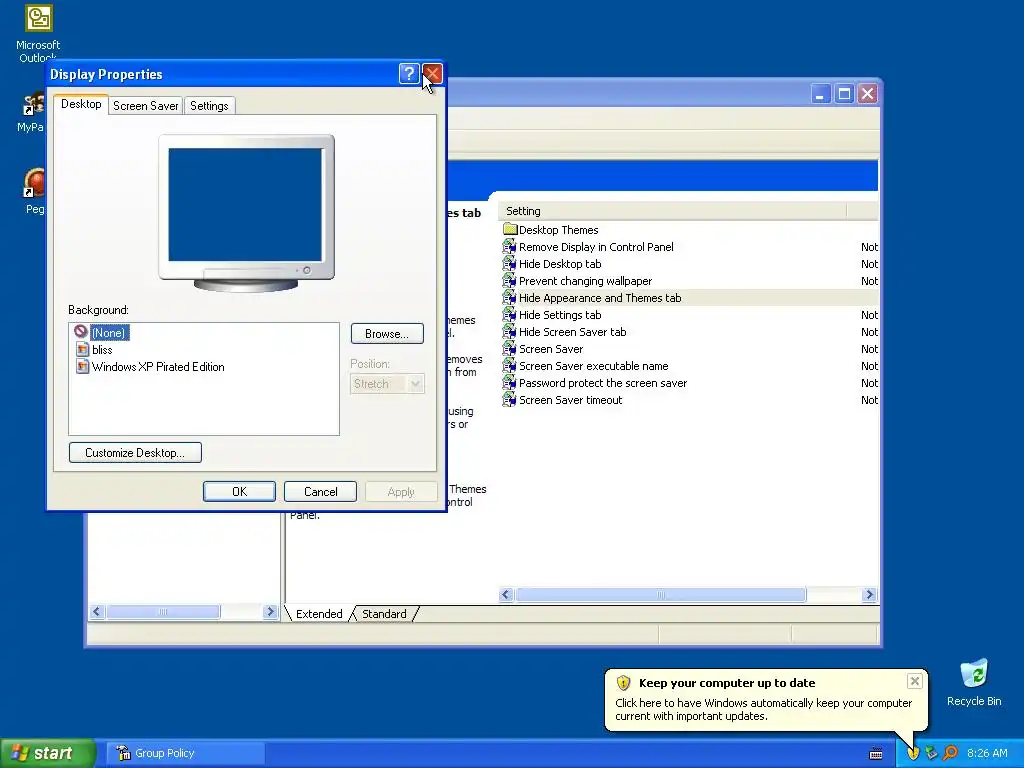Click the Hide Settings tab policy icon
The height and width of the screenshot is (768, 1024).
pyautogui.click(x=509, y=315)
